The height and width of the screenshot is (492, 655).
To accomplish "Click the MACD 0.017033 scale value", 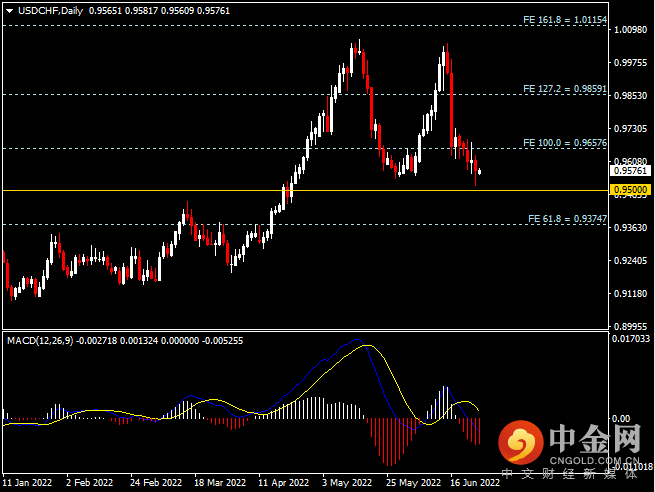I will pos(631,339).
